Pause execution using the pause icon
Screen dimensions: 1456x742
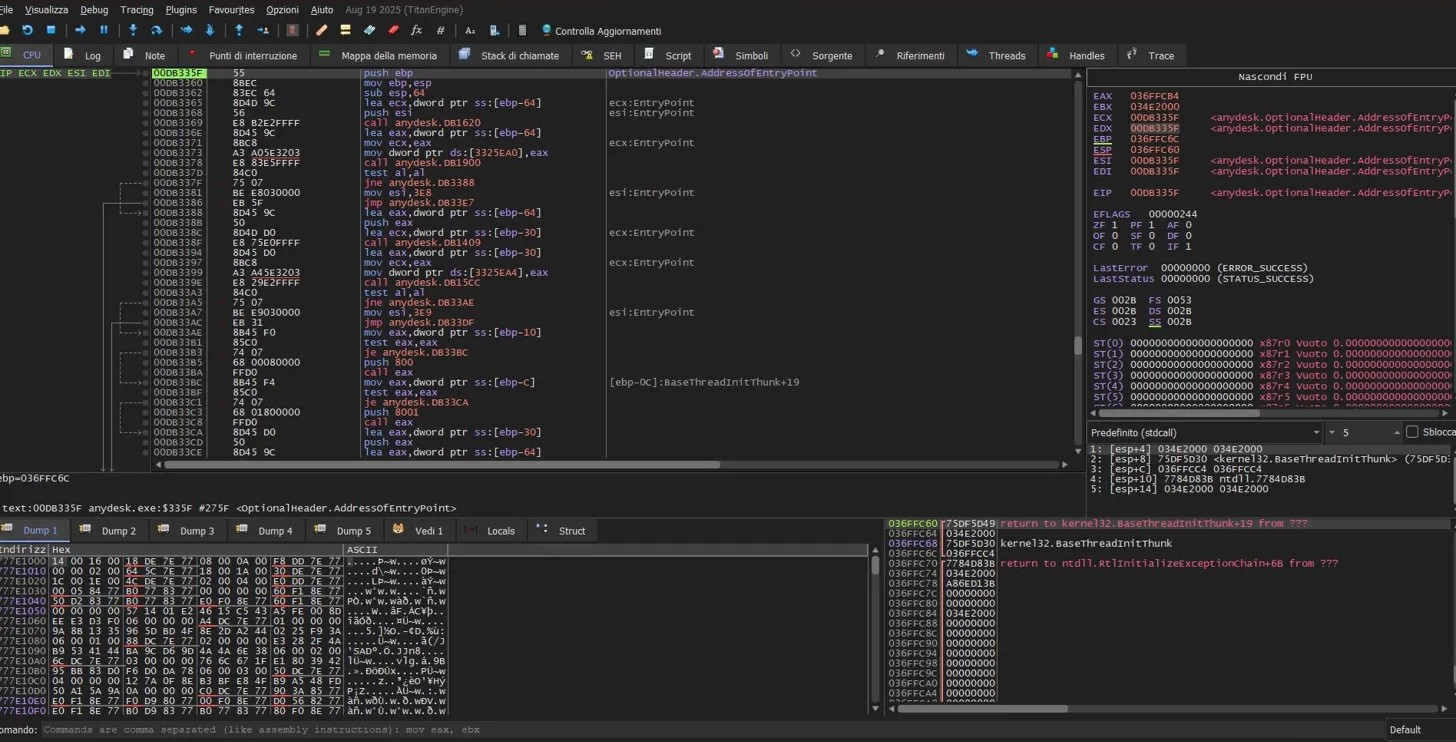coord(104,31)
